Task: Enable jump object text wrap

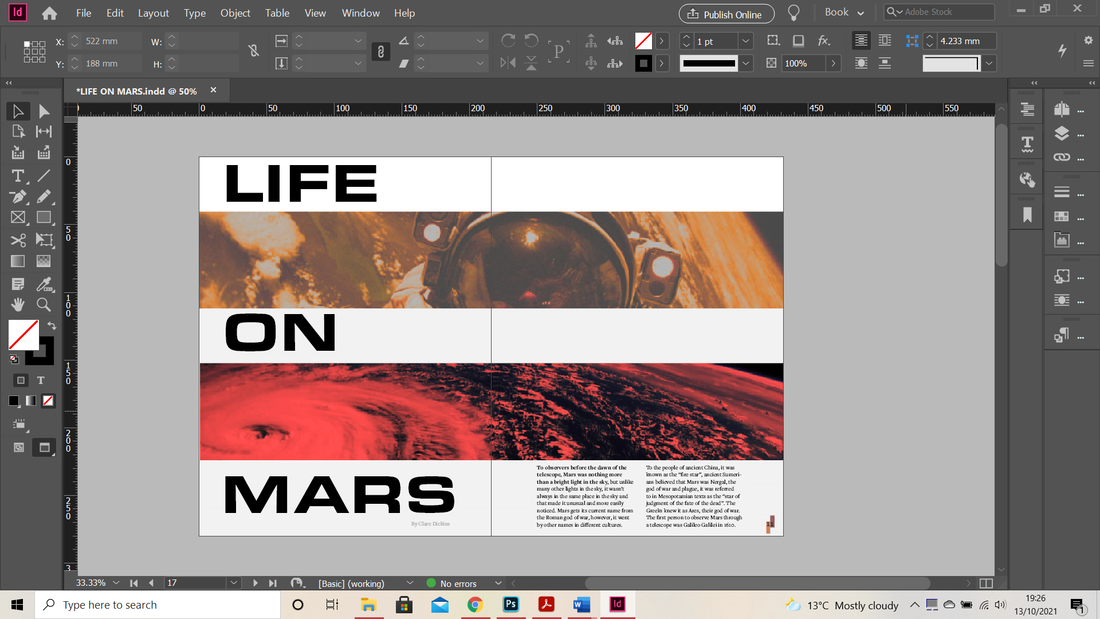Action: pyautogui.click(x=885, y=63)
